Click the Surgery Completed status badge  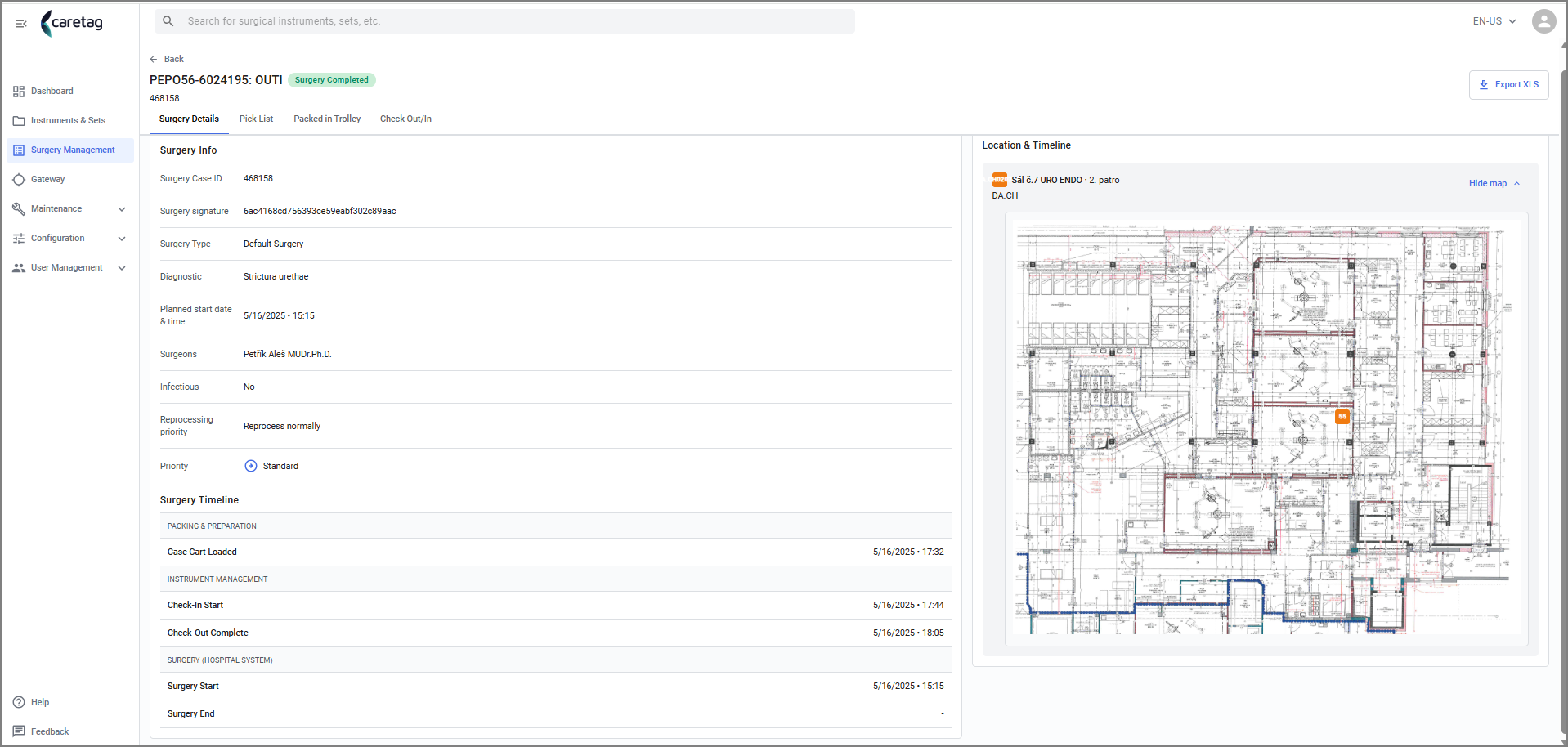coord(331,80)
